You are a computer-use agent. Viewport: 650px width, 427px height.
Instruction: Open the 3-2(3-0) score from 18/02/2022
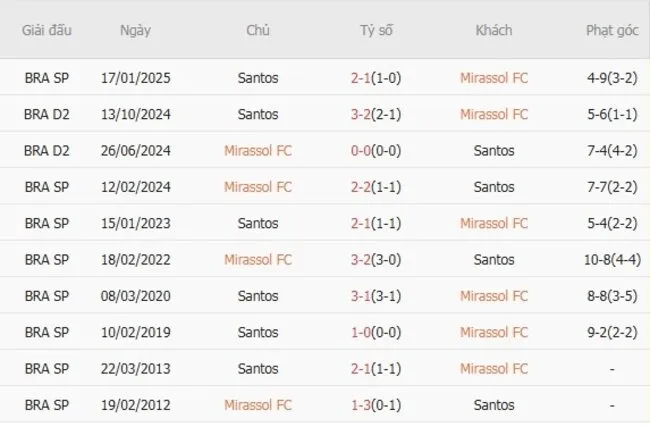click(376, 260)
